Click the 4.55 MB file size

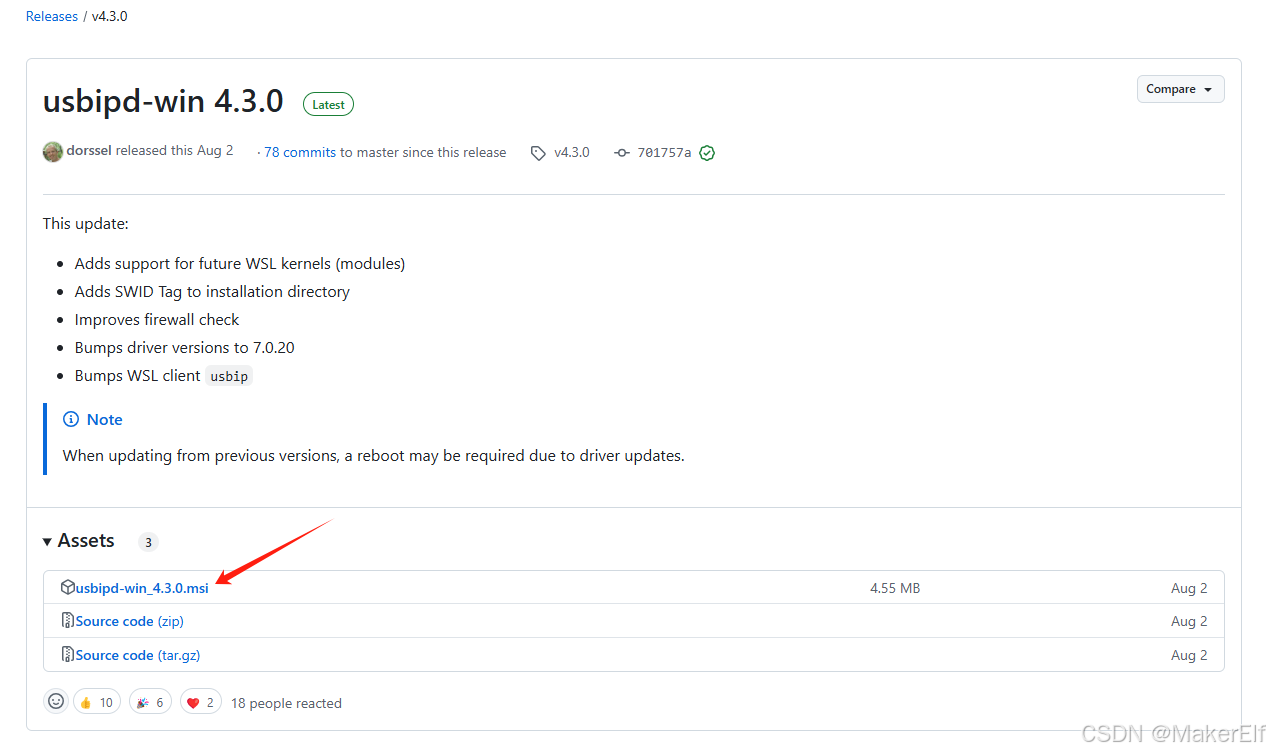click(x=895, y=588)
